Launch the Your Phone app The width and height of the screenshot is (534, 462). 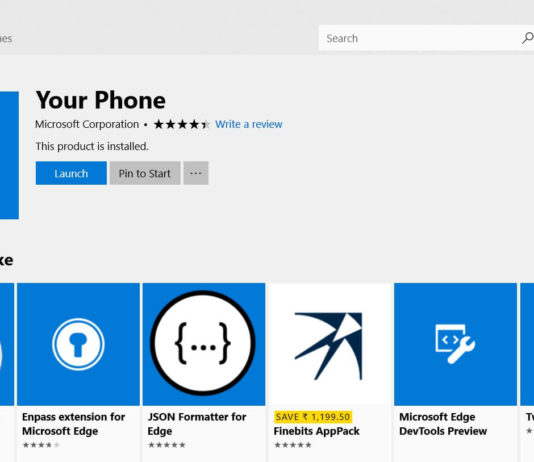coord(71,173)
